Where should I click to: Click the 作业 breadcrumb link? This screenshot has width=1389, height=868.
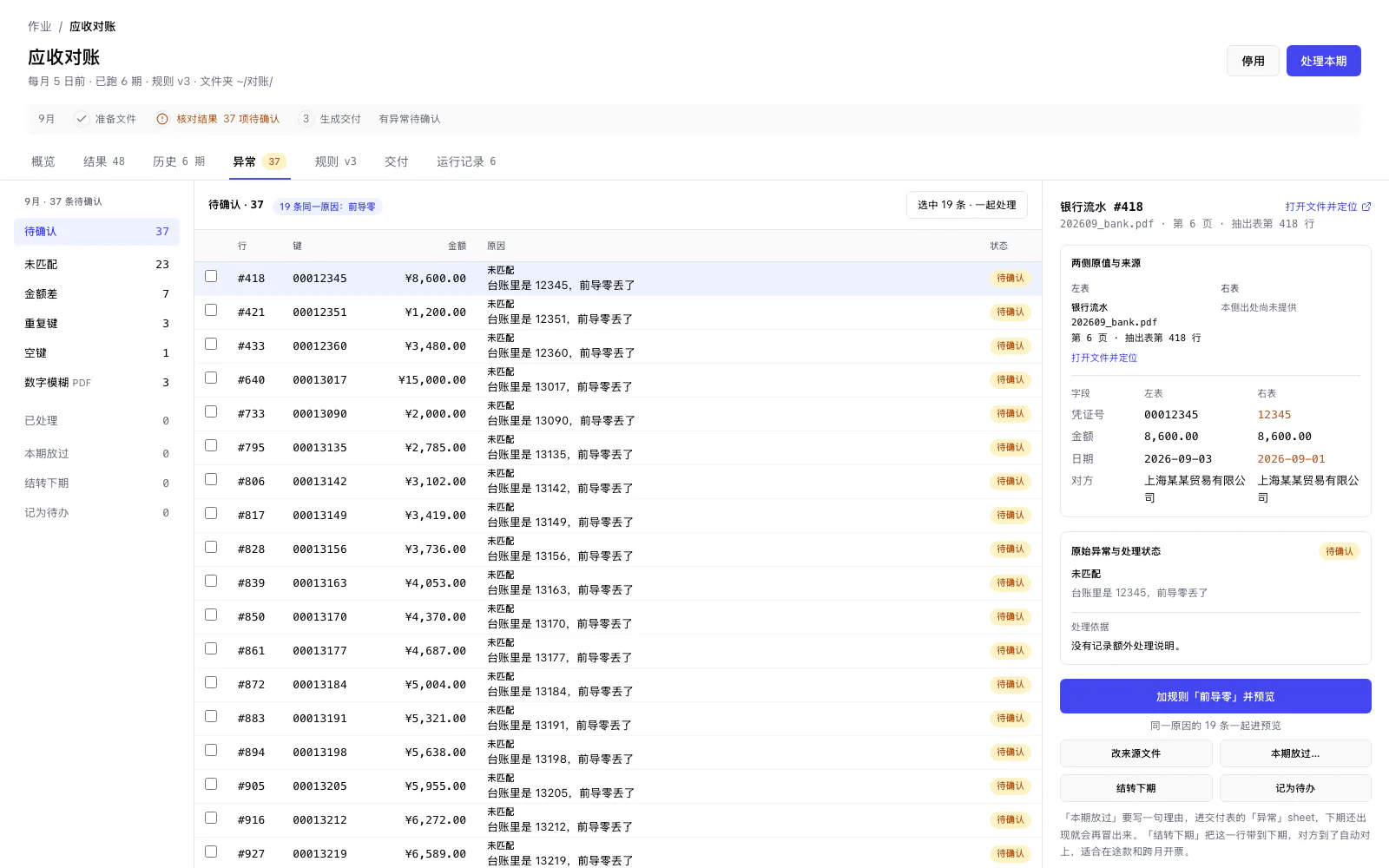click(x=40, y=26)
